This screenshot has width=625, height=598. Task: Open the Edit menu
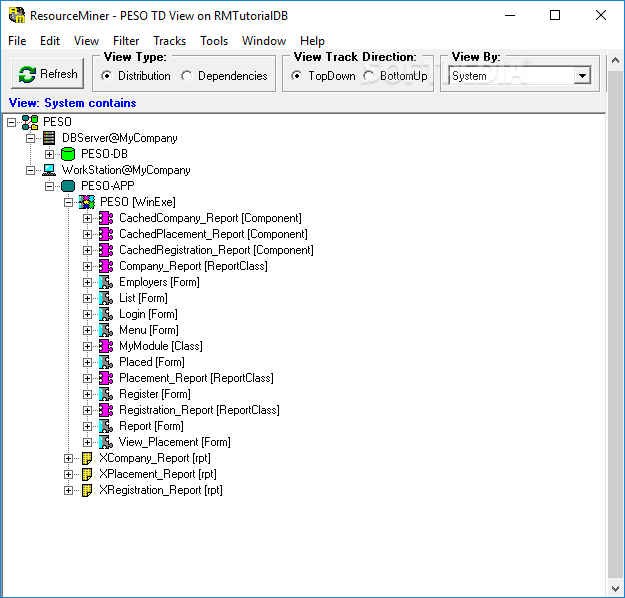point(50,41)
